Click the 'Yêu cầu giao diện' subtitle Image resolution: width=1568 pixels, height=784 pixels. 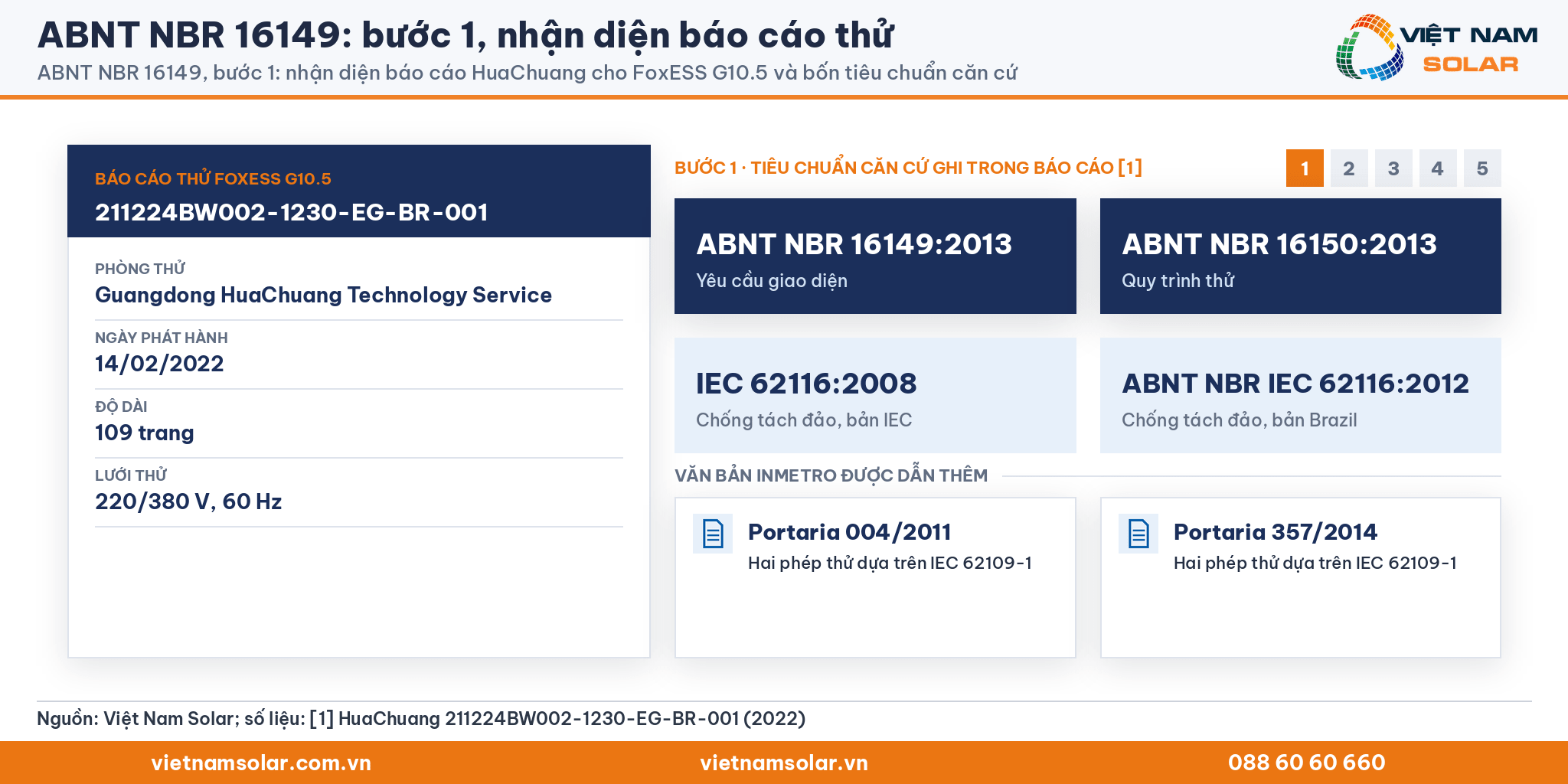click(x=772, y=281)
